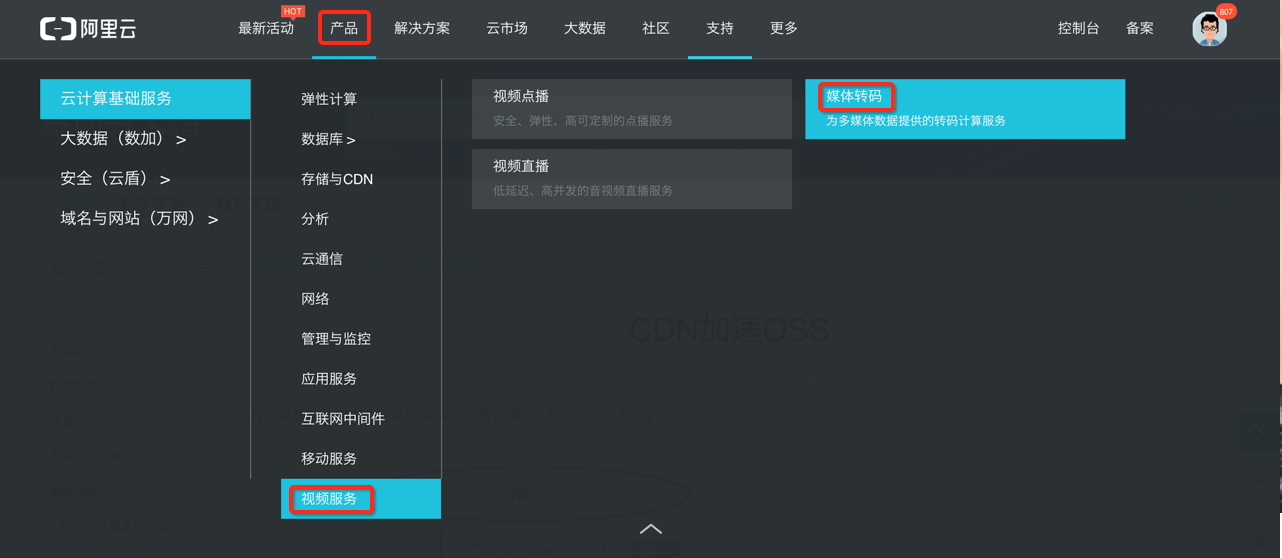Select 云计算基础服务 category

tap(145, 99)
